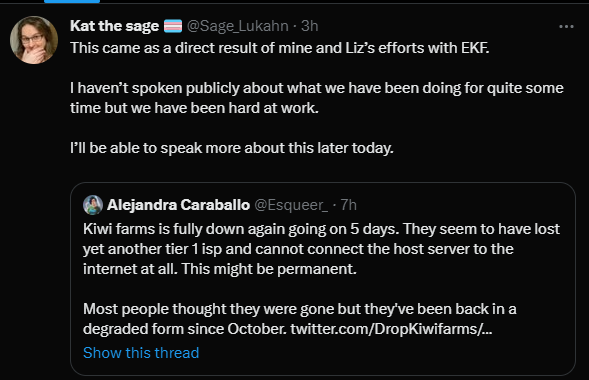
Task: Open Alejandra Caraballo's small profile avatar
Action: click(93, 205)
